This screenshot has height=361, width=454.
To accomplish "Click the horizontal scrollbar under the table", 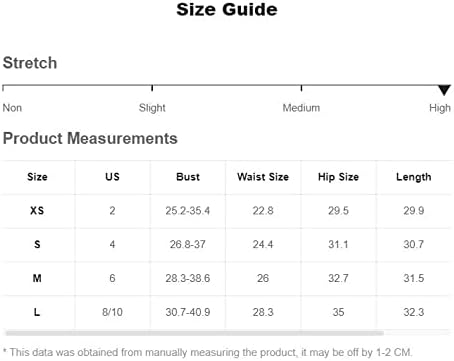I will pos(195,333).
